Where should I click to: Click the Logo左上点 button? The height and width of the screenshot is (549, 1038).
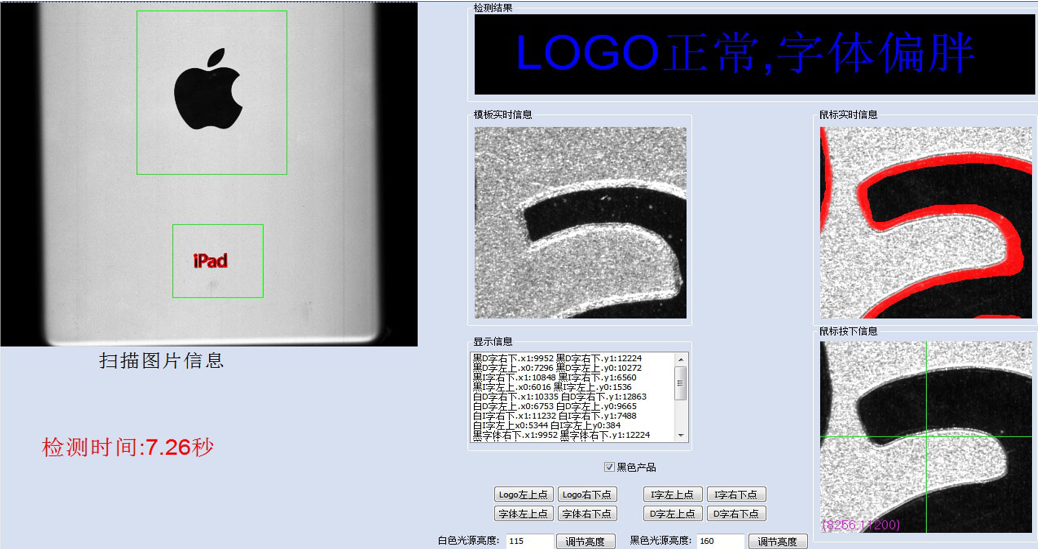pos(524,494)
